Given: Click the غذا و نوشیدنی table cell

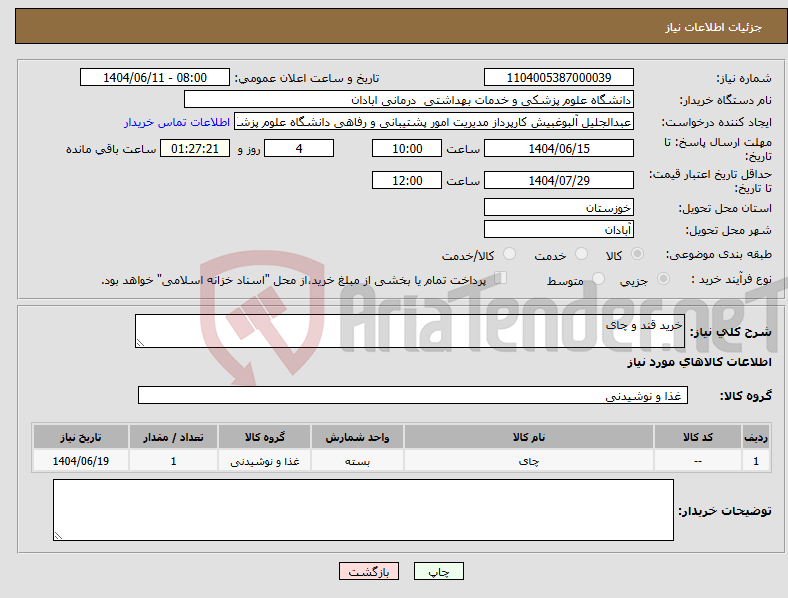Looking at the screenshot, I should pos(264,461).
